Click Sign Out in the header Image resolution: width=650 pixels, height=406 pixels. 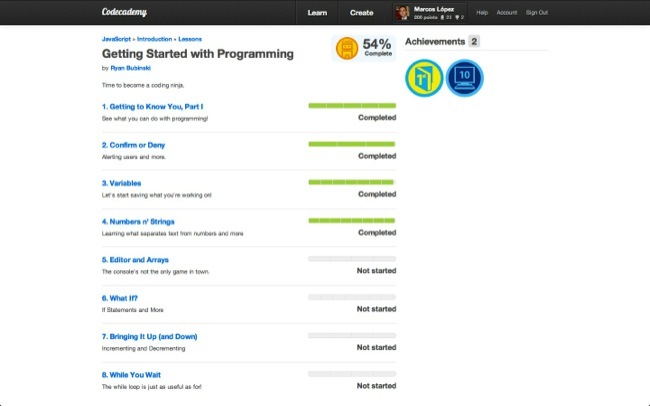click(537, 13)
